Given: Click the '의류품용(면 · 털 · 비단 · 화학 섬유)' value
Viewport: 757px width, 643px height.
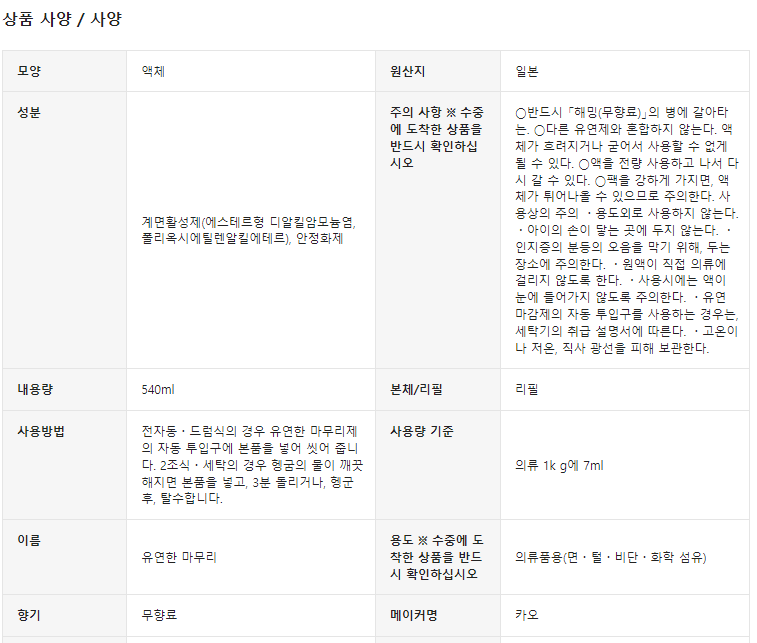Looking at the screenshot, I should point(610,557).
